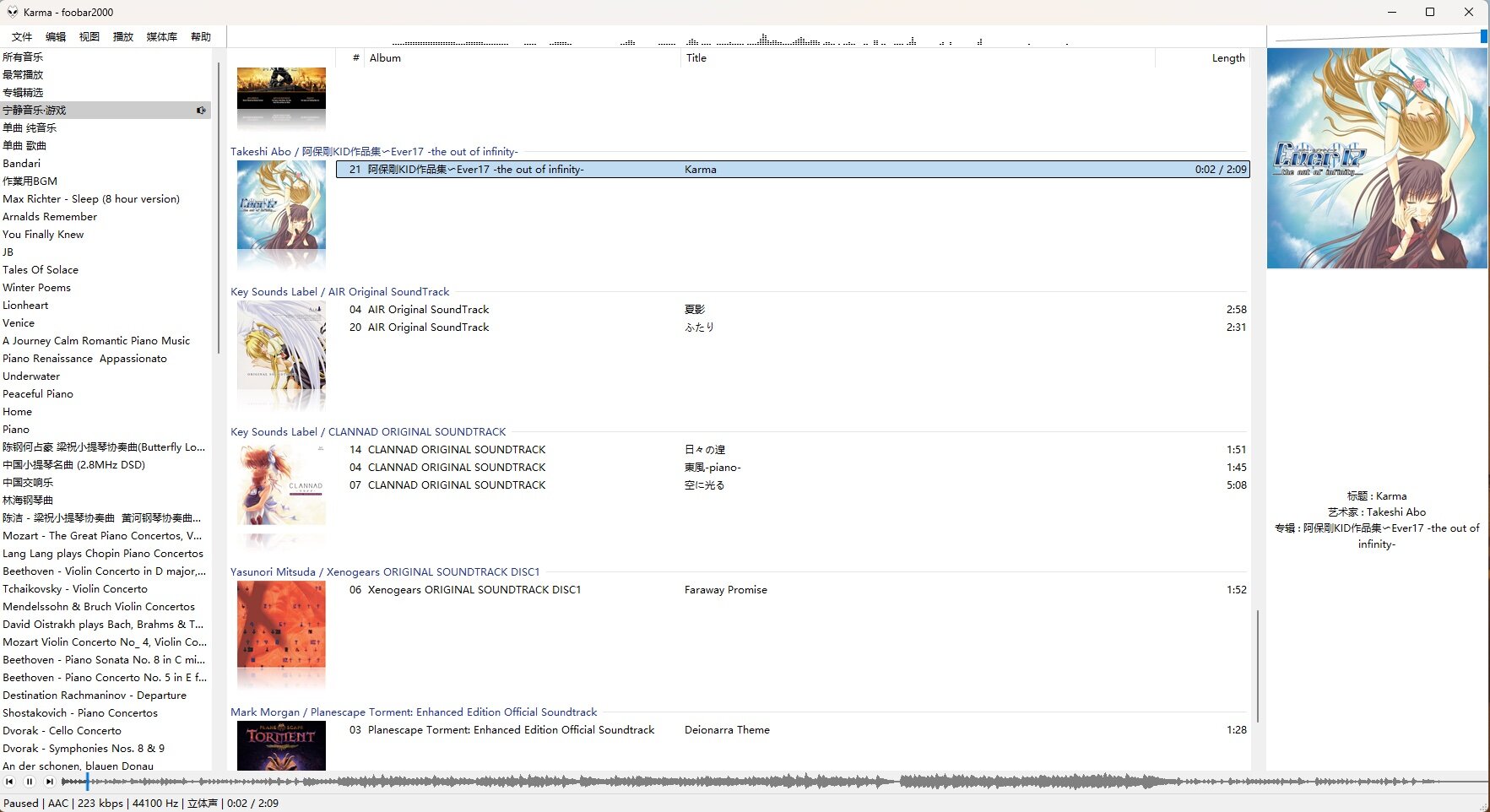Click the Previous track button

click(9, 782)
